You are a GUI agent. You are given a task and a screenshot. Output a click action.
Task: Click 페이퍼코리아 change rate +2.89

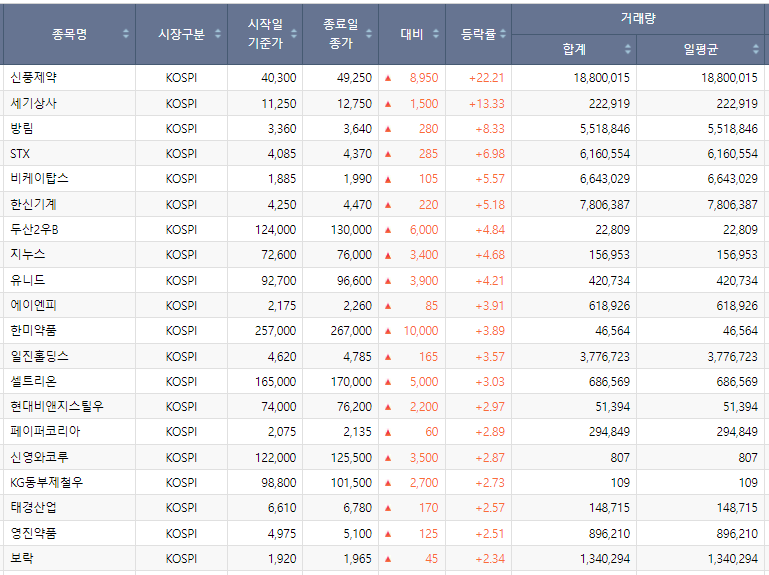coord(489,432)
